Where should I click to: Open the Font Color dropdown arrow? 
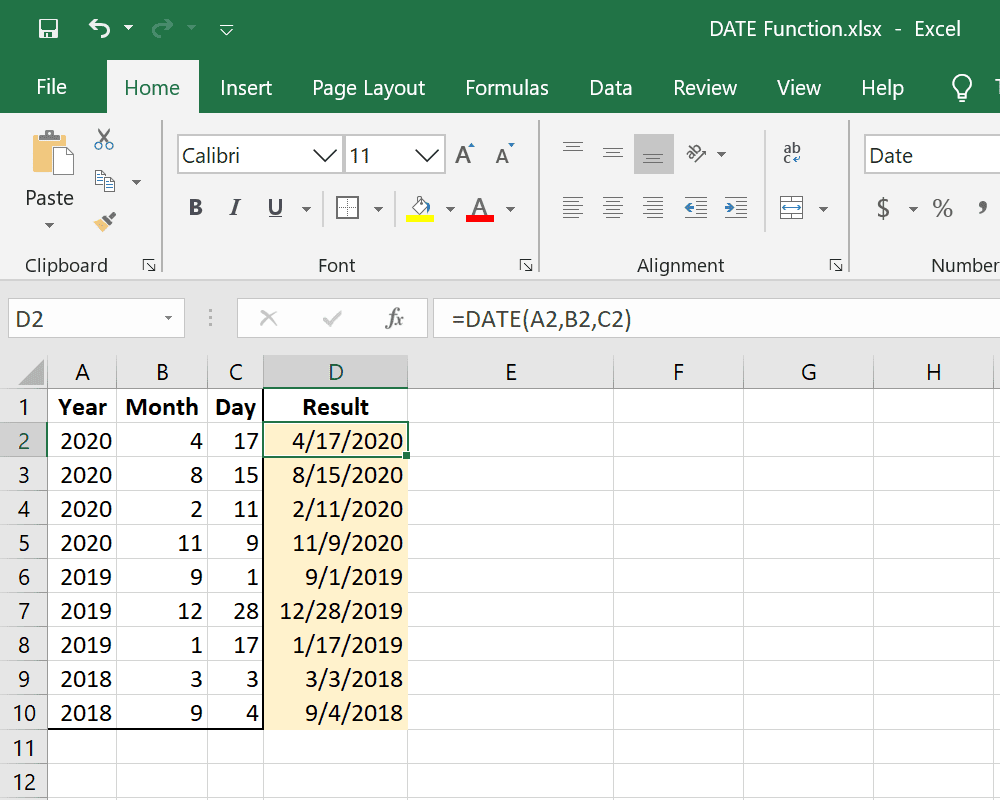pyautogui.click(x=510, y=209)
